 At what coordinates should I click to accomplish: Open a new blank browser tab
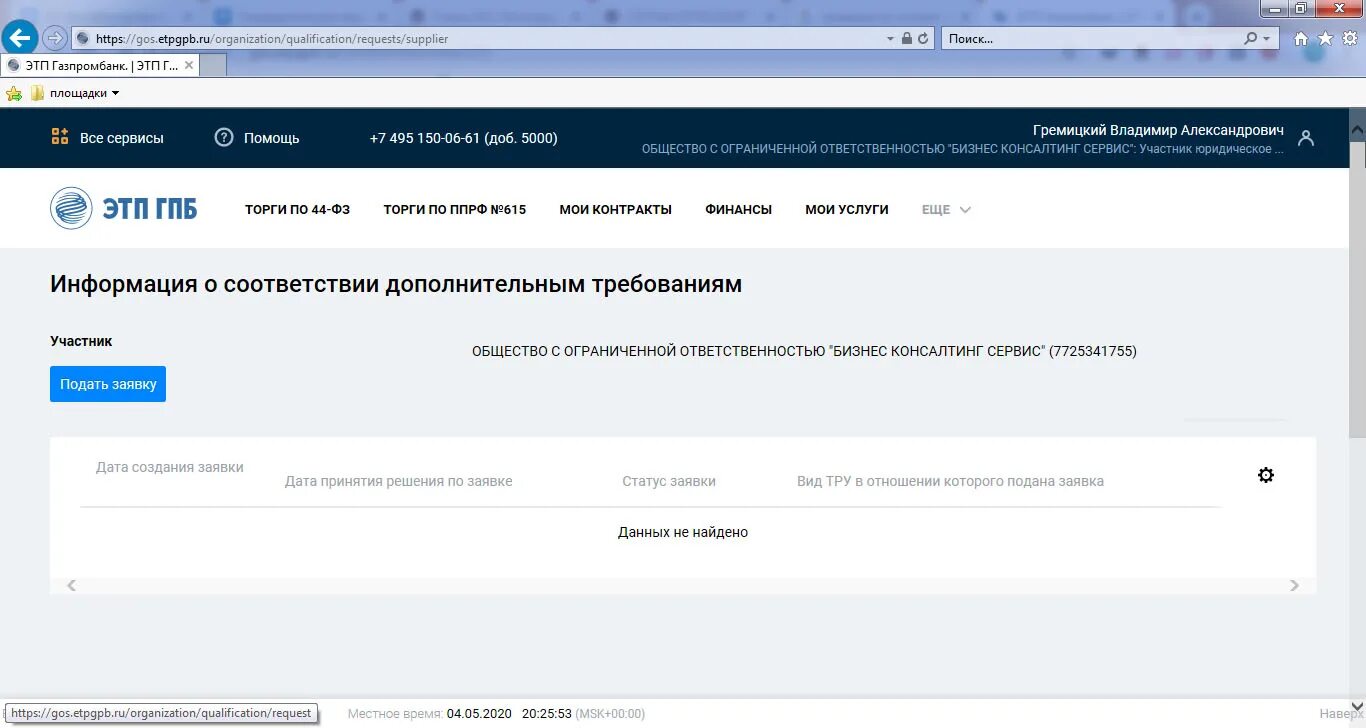(x=213, y=65)
